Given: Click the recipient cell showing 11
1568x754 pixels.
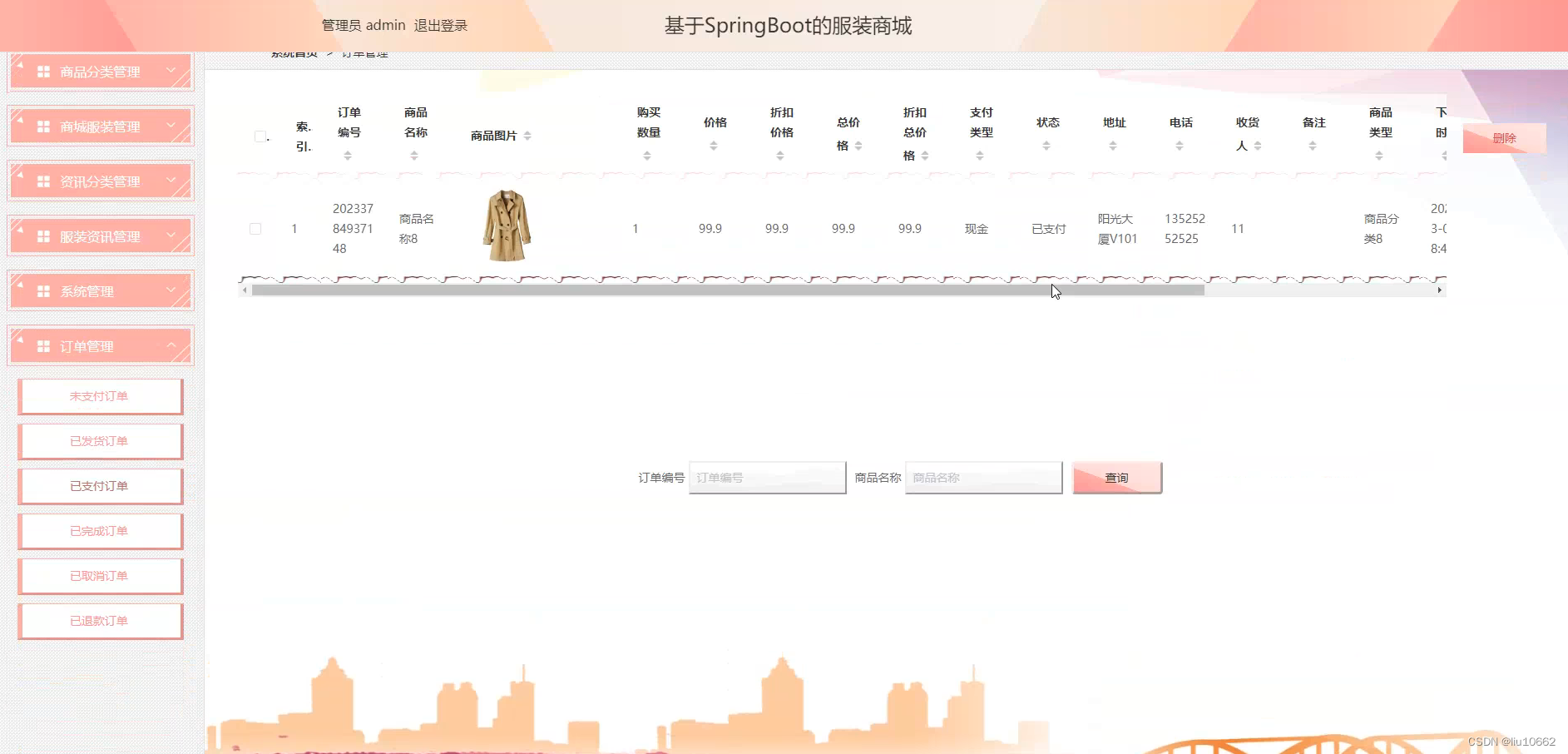Looking at the screenshot, I should coord(1238,229).
